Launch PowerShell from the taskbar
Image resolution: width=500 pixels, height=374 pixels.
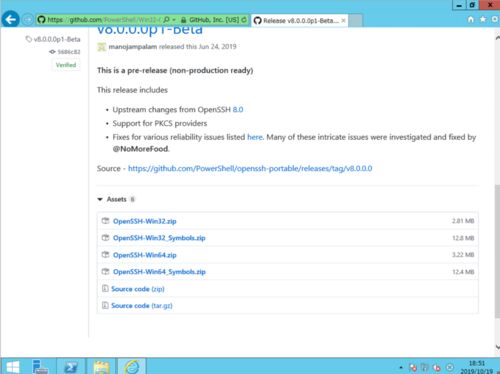pyautogui.click(x=70, y=367)
